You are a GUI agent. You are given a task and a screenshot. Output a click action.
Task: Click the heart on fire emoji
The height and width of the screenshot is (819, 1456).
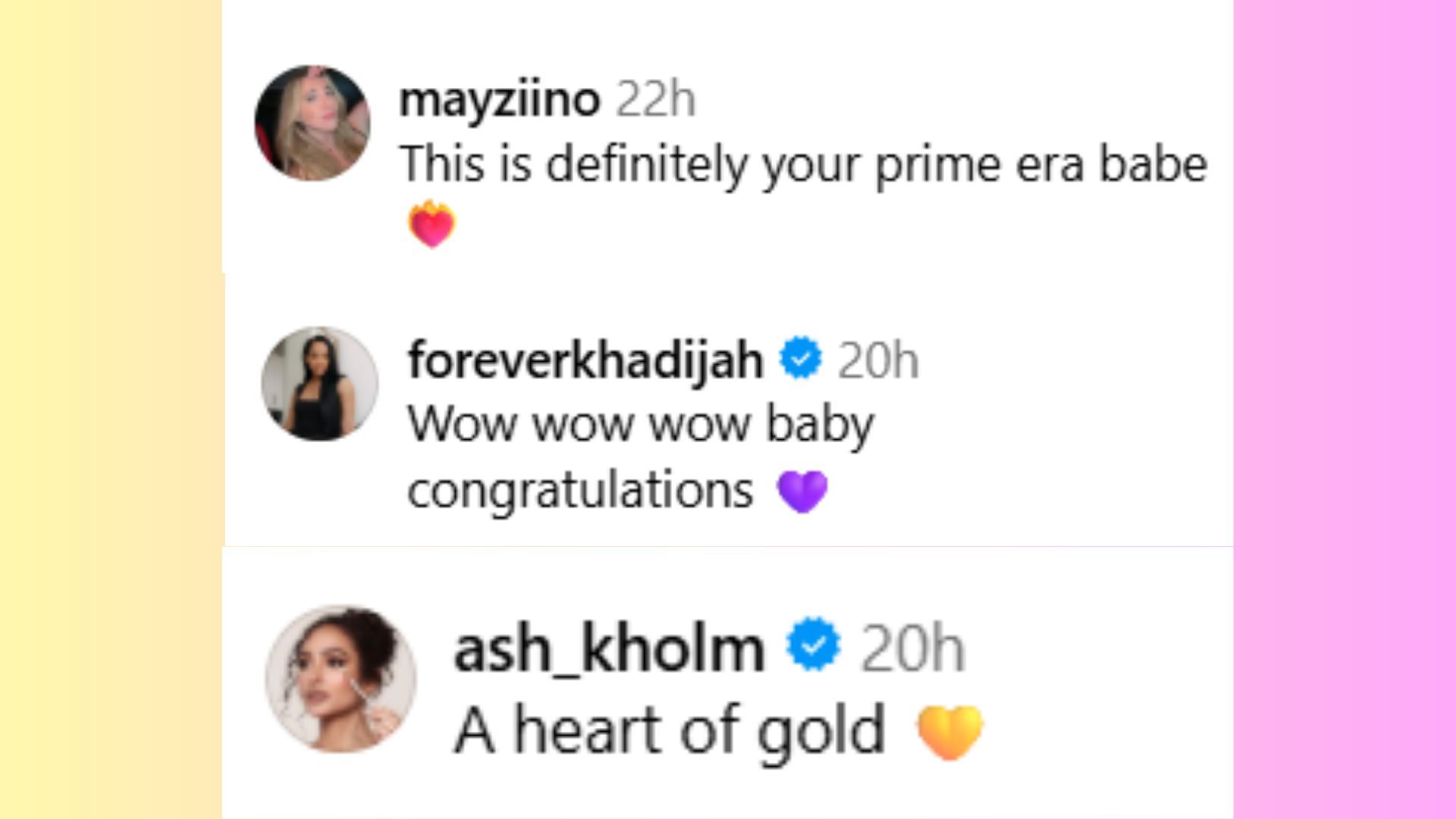pyautogui.click(x=431, y=224)
